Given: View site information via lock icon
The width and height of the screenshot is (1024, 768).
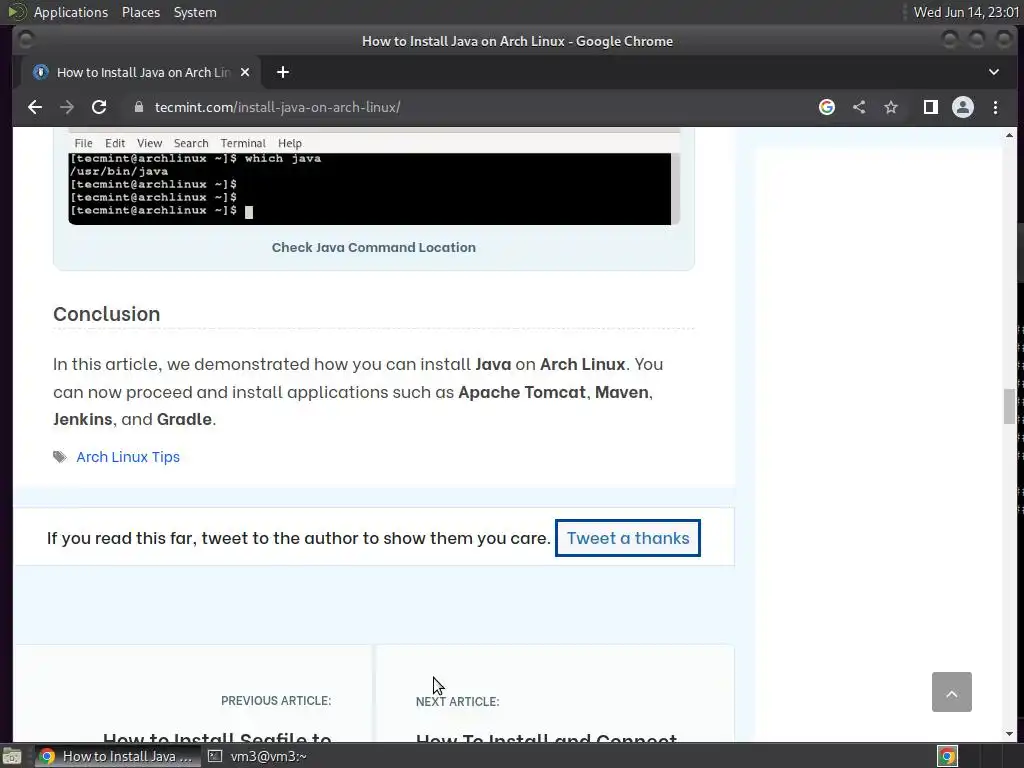Looking at the screenshot, I should coord(138,107).
